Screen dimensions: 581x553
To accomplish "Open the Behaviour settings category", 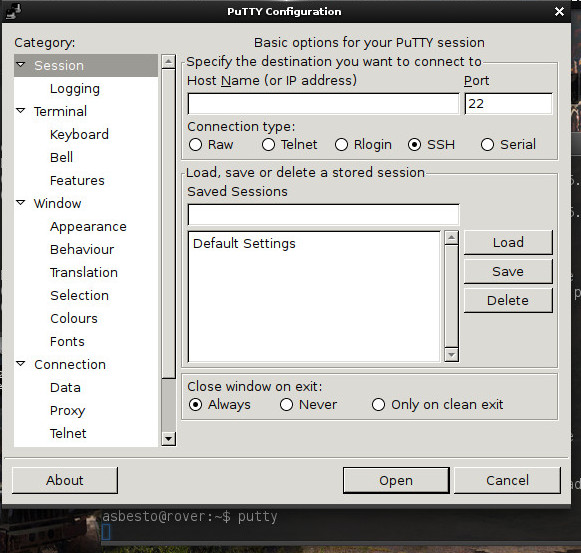I will pyautogui.click(x=82, y=249).
